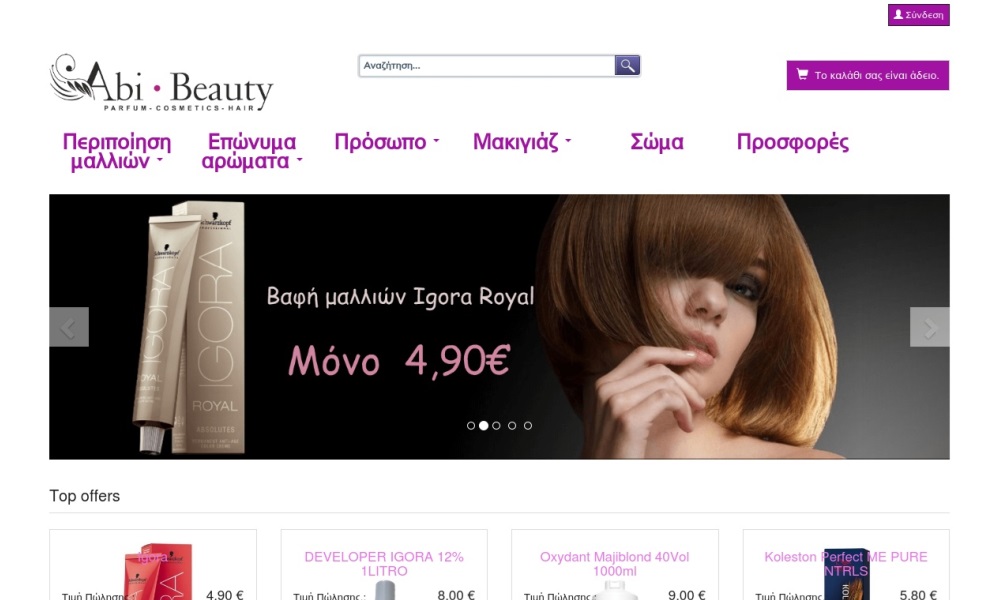Focus the Αναζήτηση search field
Image resolution: width=1000 pixels, height=600 pixels.
point(487,65)
